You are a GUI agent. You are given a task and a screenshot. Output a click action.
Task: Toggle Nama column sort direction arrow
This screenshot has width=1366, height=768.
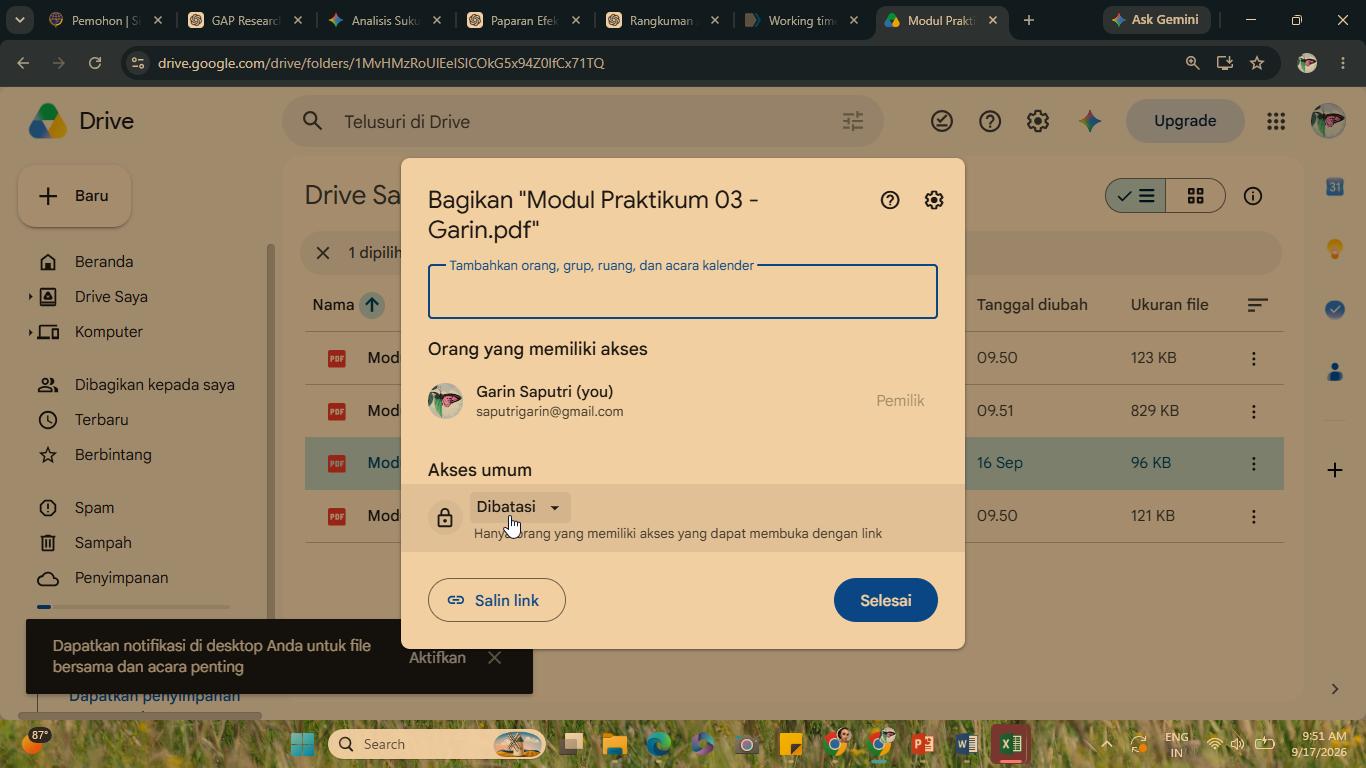point(372,305)
